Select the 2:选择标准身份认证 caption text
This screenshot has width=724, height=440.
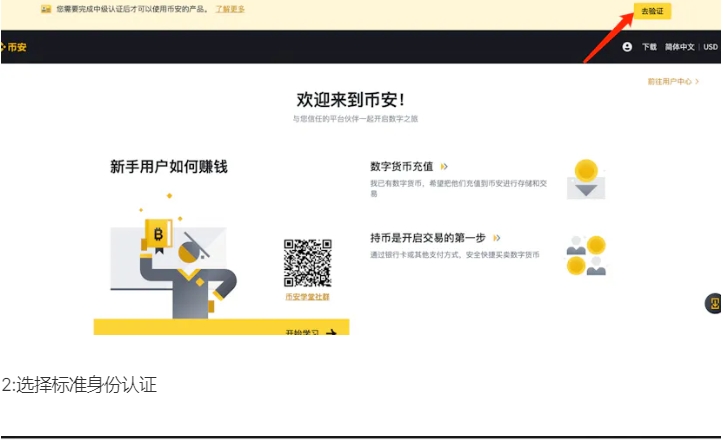click(79, 385)
